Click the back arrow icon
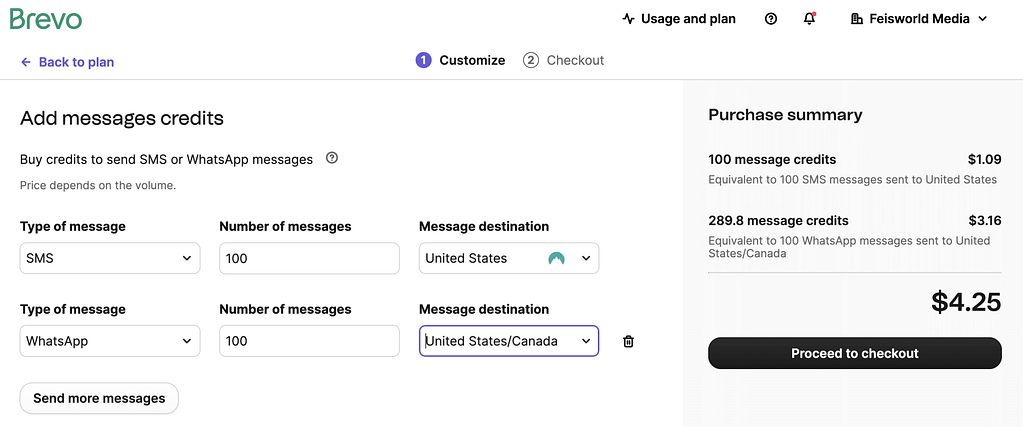This screenshot has width=1023, height=427. pos(26,62)
